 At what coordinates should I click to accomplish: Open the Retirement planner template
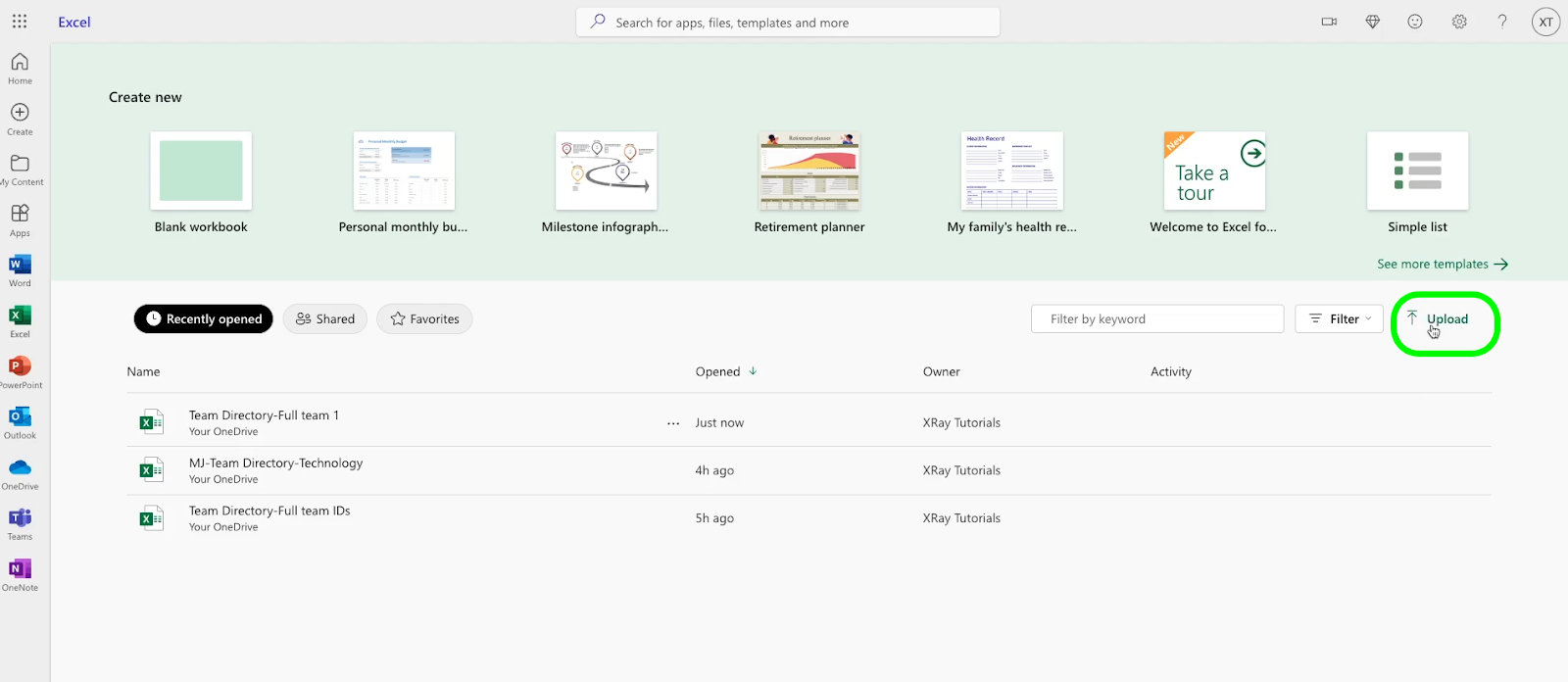pyautogui.click(x=809, y=183)
